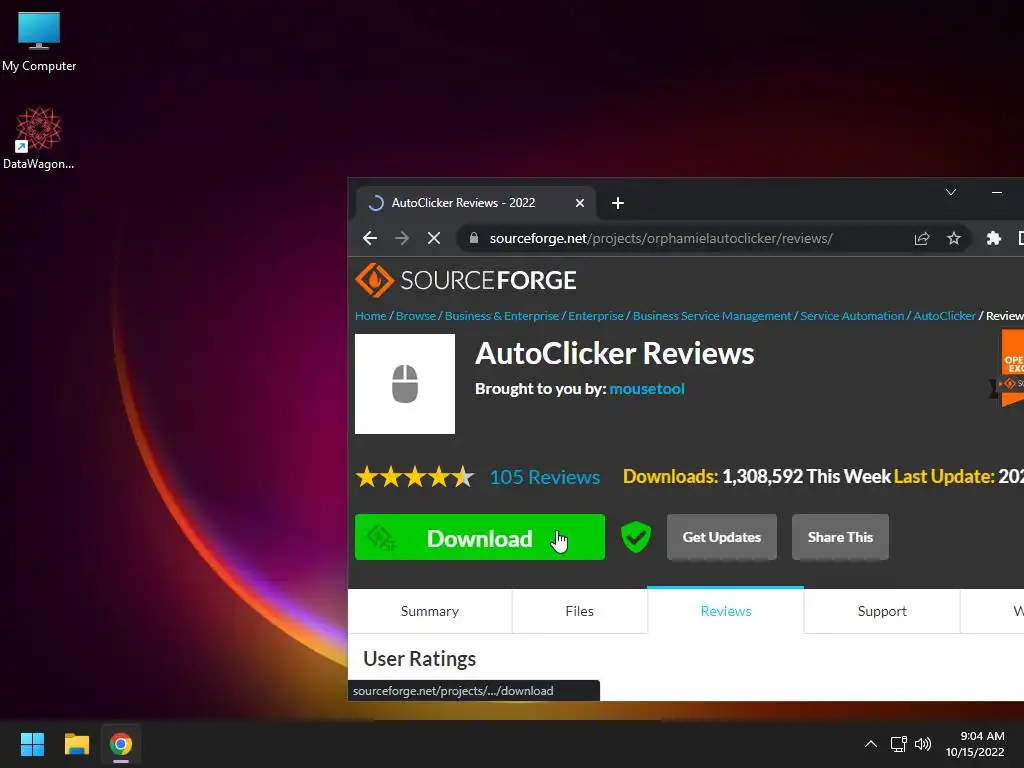Click the 1,308,592 This Week download count

[x=806, y=477]
